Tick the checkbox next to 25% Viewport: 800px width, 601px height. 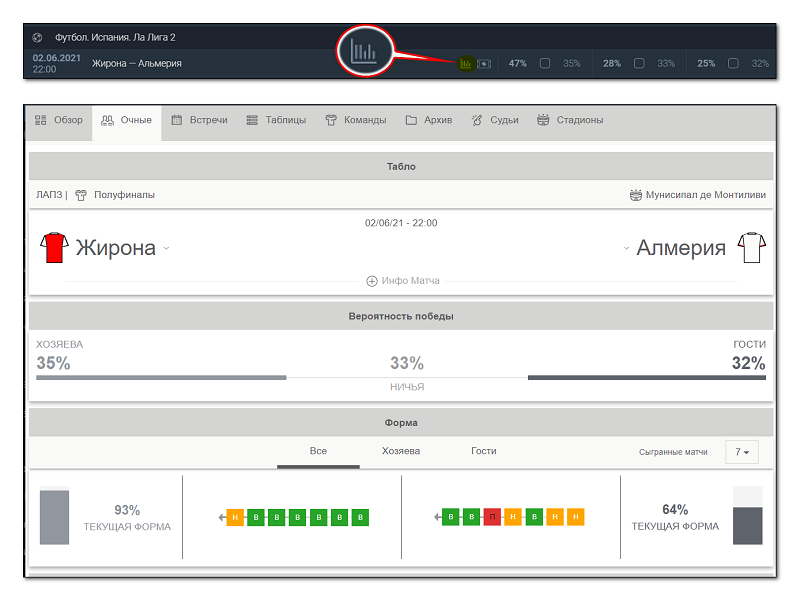733,64
